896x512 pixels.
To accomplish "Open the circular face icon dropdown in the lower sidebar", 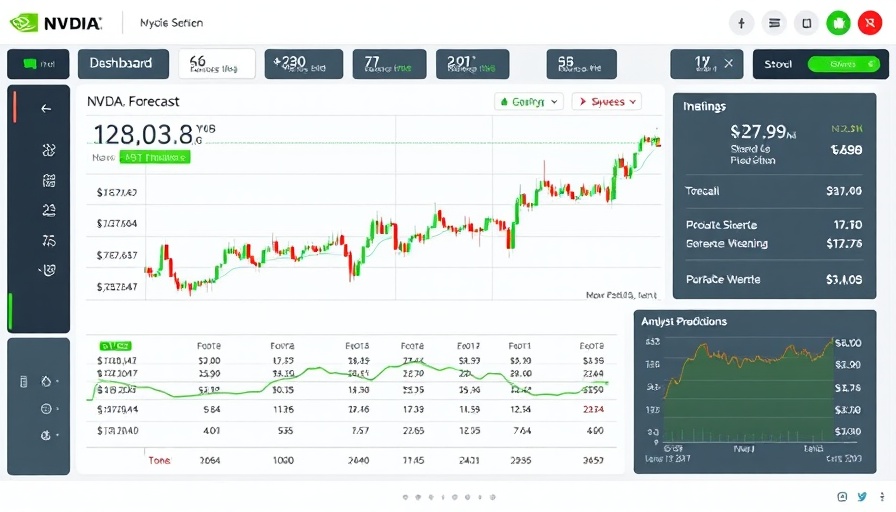I will (49, 409).
